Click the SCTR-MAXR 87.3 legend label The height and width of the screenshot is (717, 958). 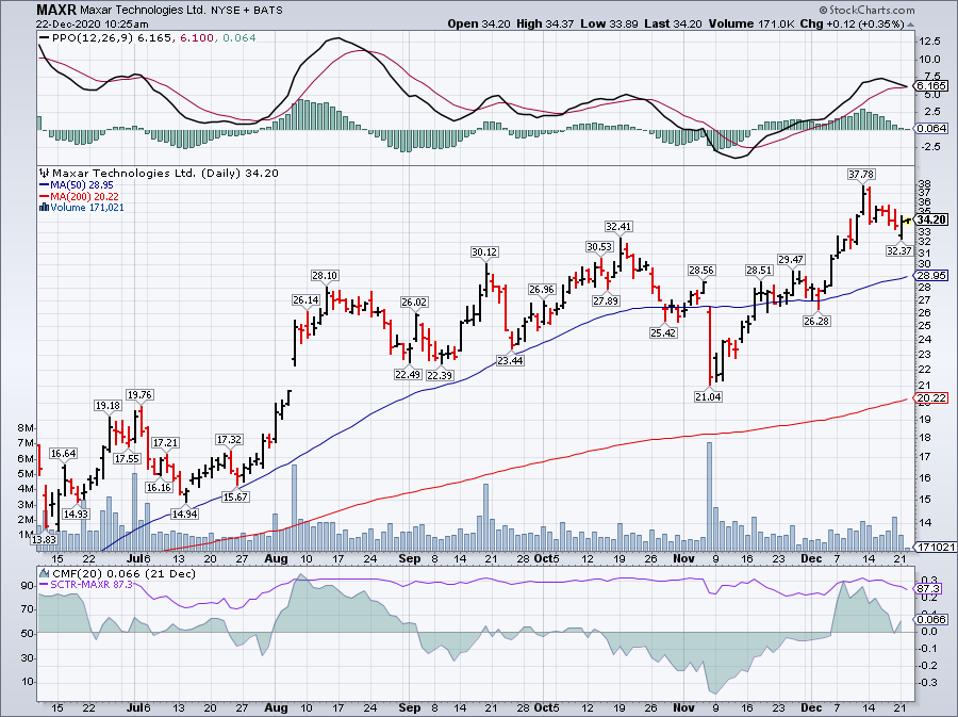pos(92,585)
